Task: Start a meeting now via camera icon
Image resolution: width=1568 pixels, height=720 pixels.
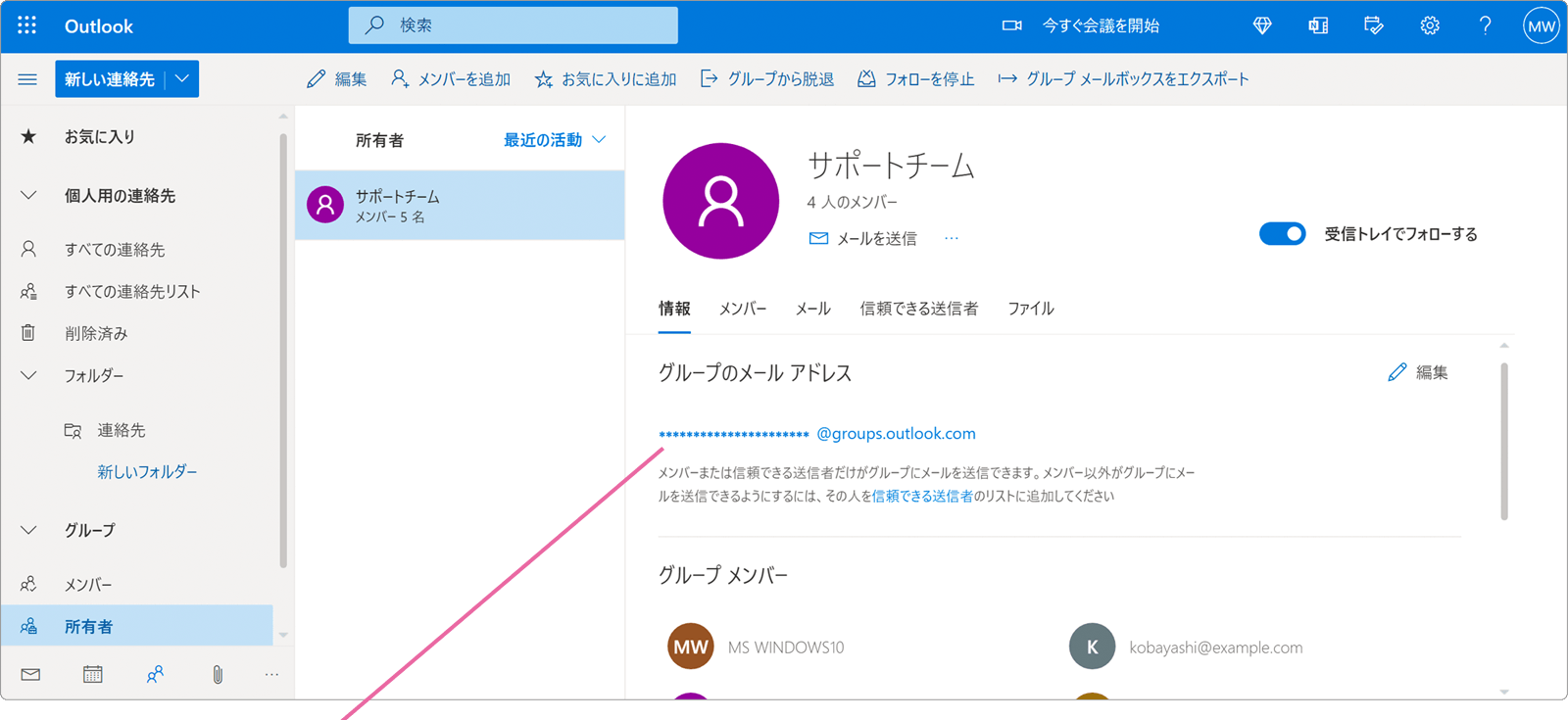Action: click(x=1012, y=25)
